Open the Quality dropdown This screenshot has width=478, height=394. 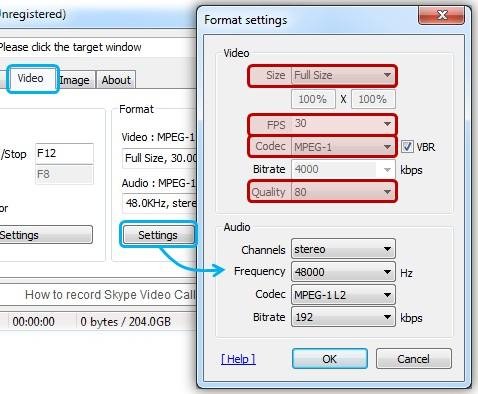pos(343,192)
